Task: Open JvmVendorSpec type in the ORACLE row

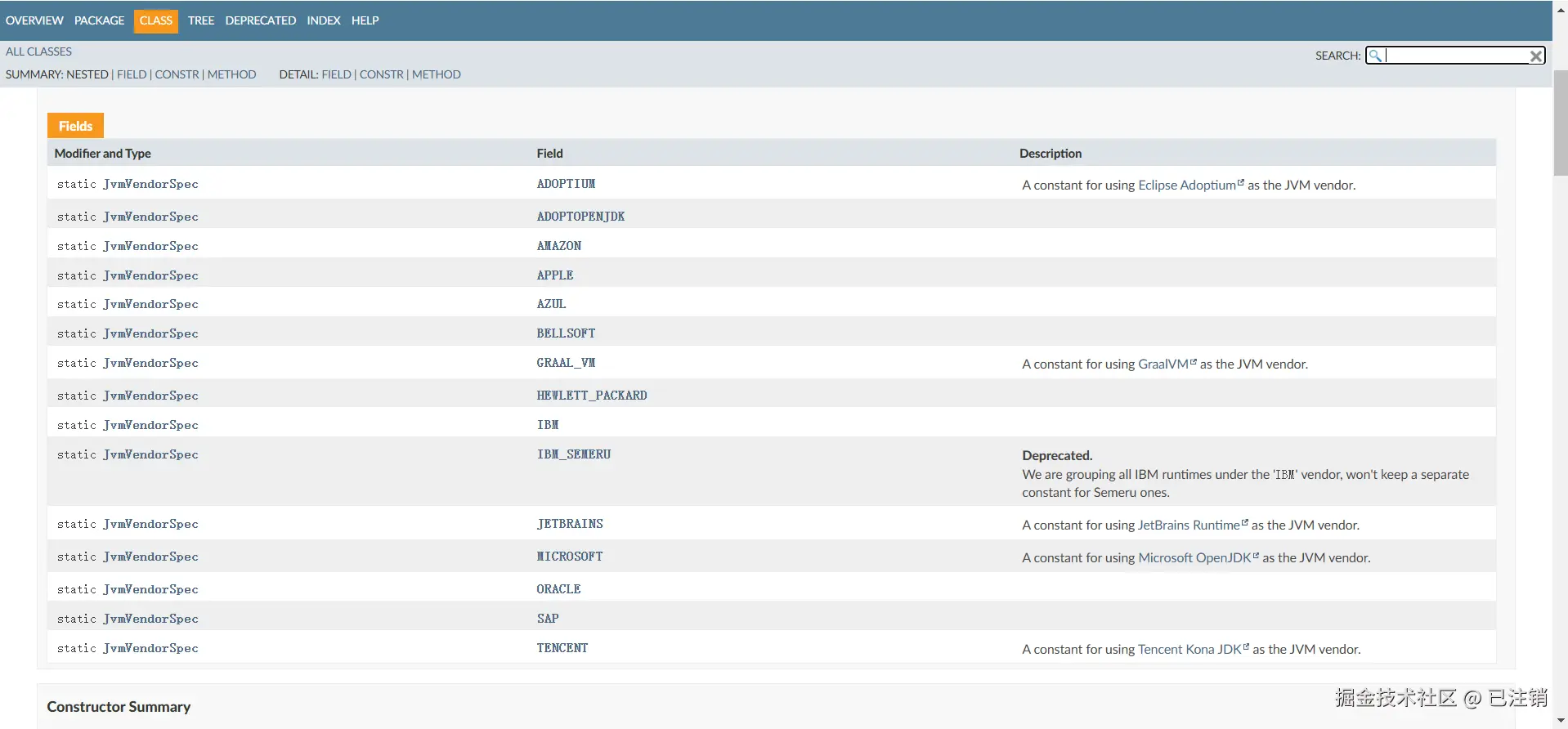Action: [x=150, y=589]
